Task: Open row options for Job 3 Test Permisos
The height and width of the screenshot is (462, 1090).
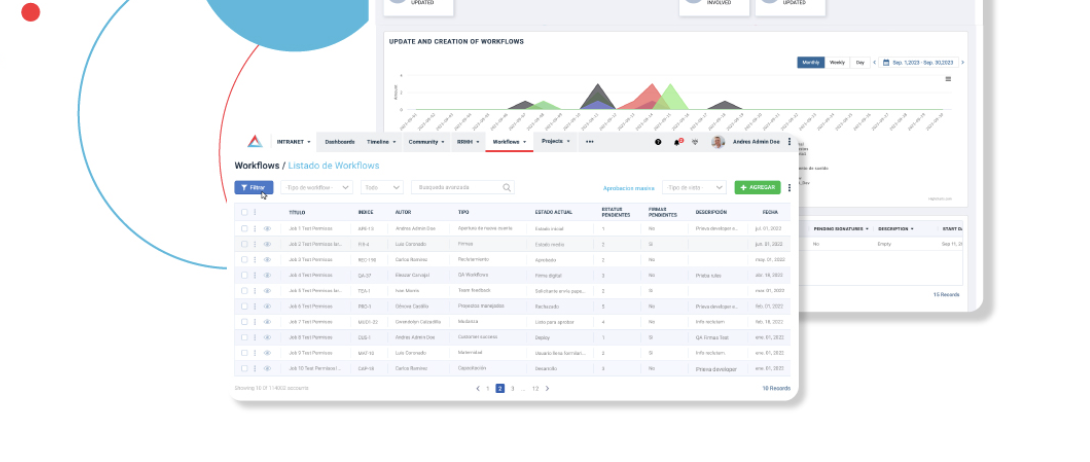Action: pyautogui.click(x=255, y=260)
